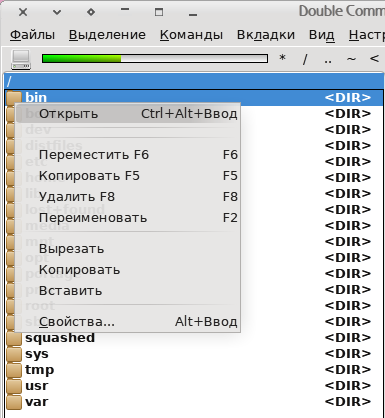The width and height of the screenshot is (385, 418).
Task: Click the tmp folder icon
Action: pyautogui.click(x=14, y=370)
